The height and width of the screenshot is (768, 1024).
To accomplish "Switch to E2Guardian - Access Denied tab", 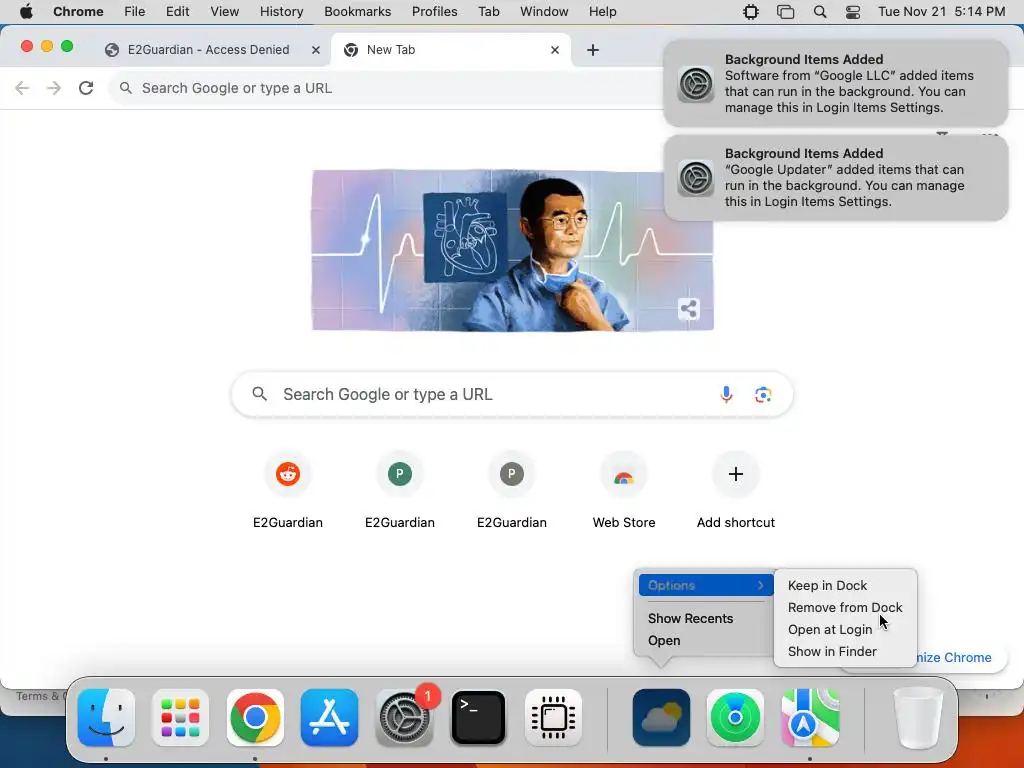I will [208, 50].
